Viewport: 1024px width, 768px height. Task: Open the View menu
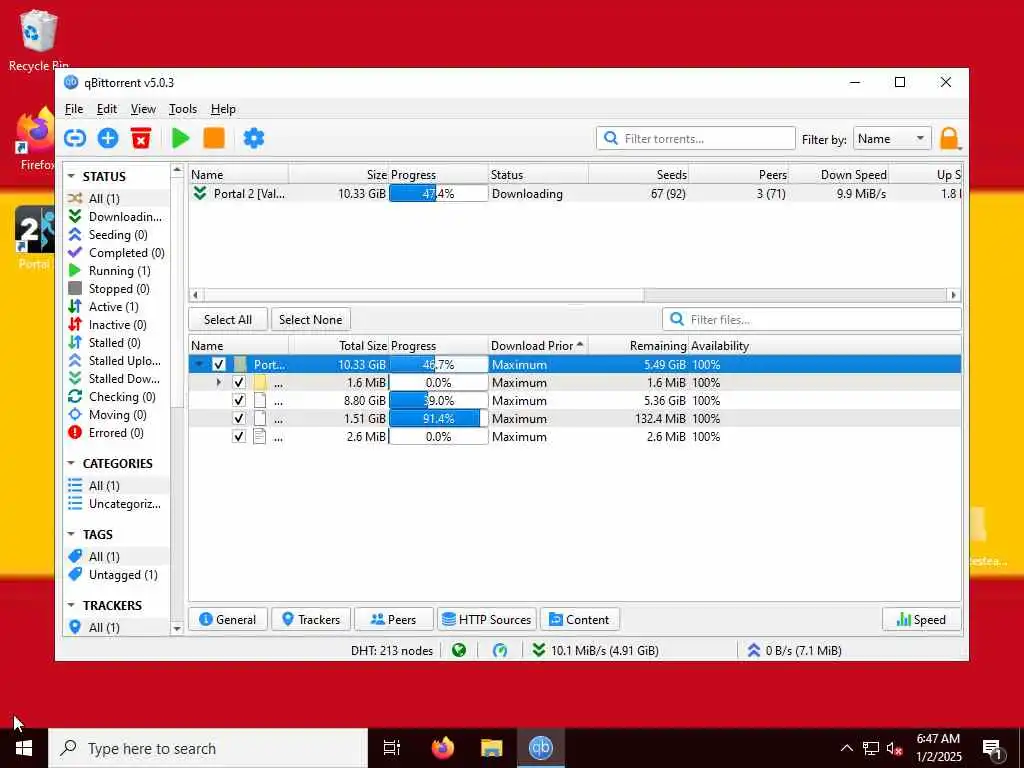click(143, 109)
